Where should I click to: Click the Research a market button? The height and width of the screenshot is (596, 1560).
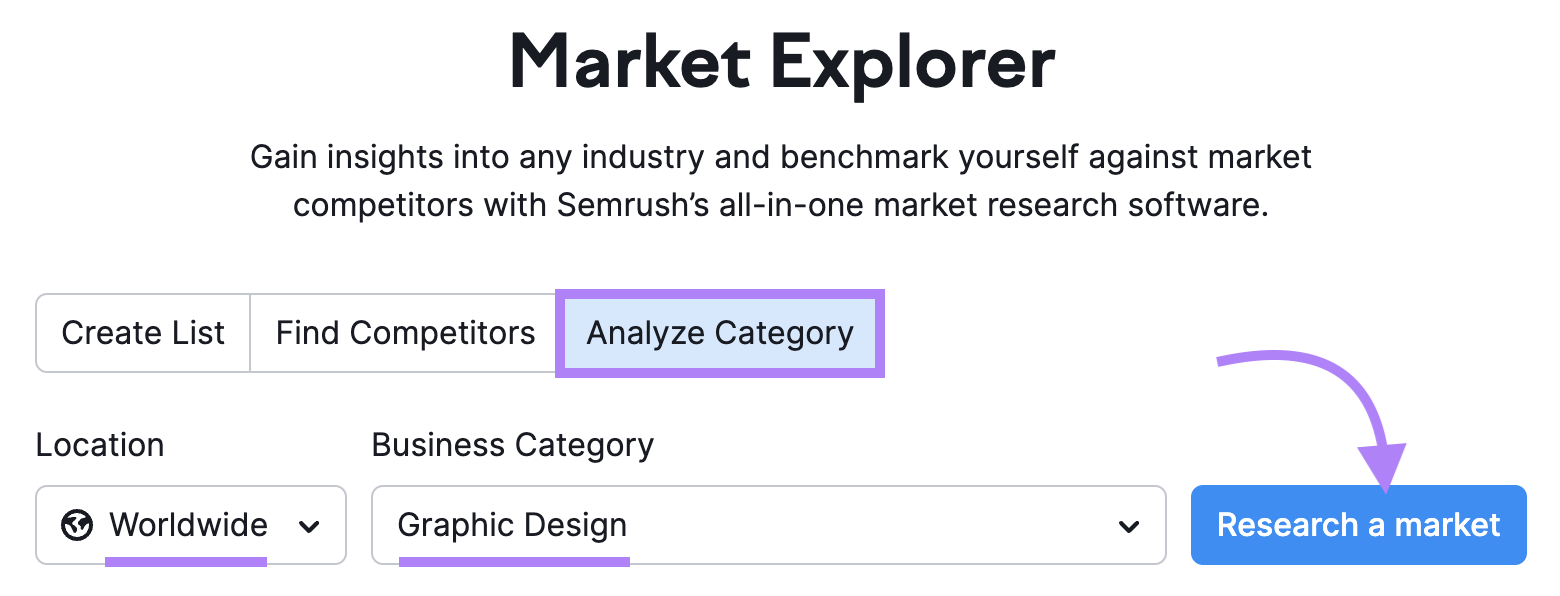1358,524
